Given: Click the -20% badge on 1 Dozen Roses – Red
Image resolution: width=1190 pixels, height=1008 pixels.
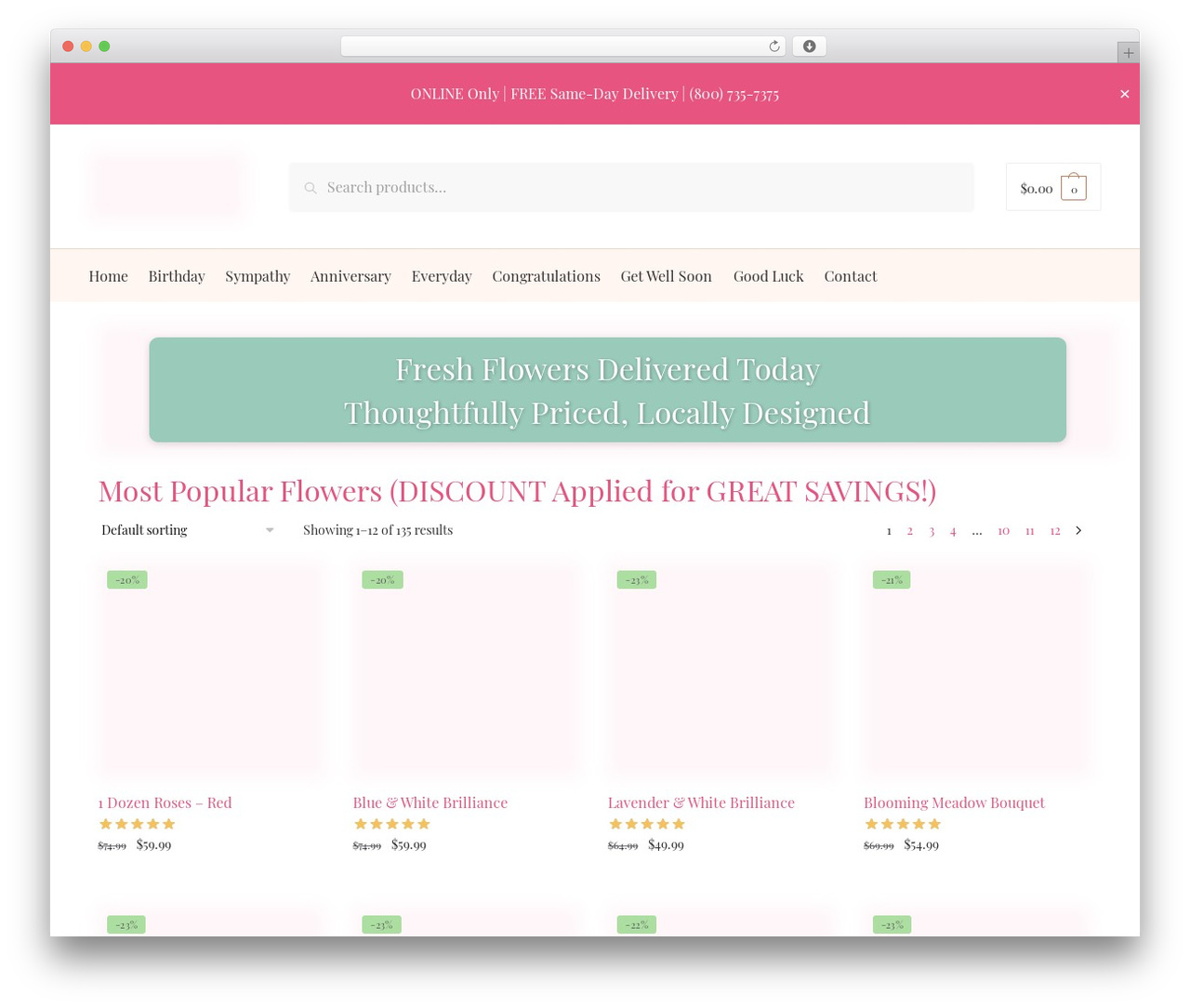Looking at the screenshot, I should 127,579.
